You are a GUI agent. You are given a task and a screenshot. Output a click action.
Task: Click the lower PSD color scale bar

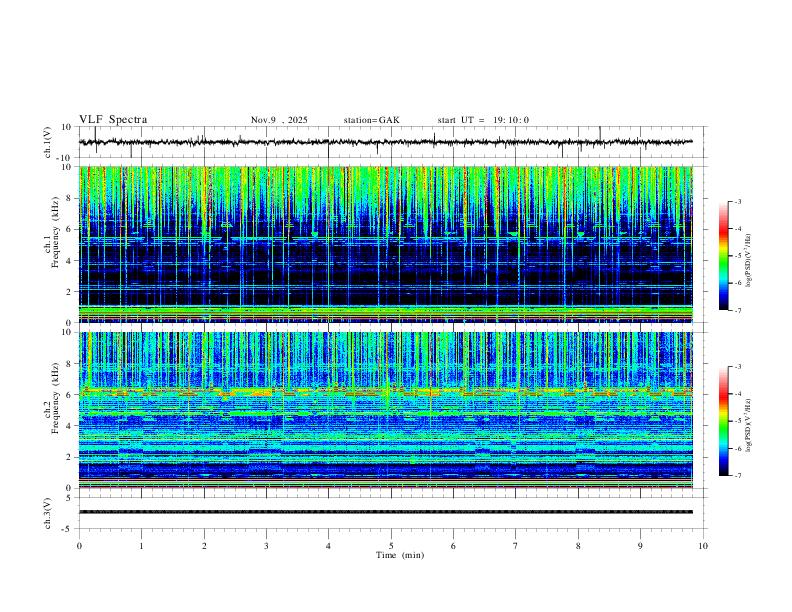coord(724,421)
